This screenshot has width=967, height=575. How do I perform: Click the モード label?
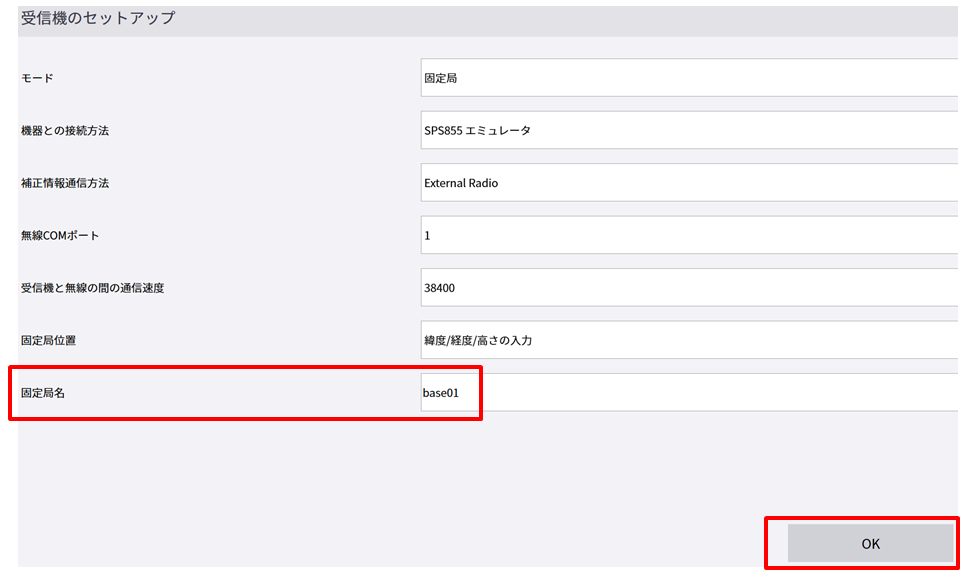(37, 78)
